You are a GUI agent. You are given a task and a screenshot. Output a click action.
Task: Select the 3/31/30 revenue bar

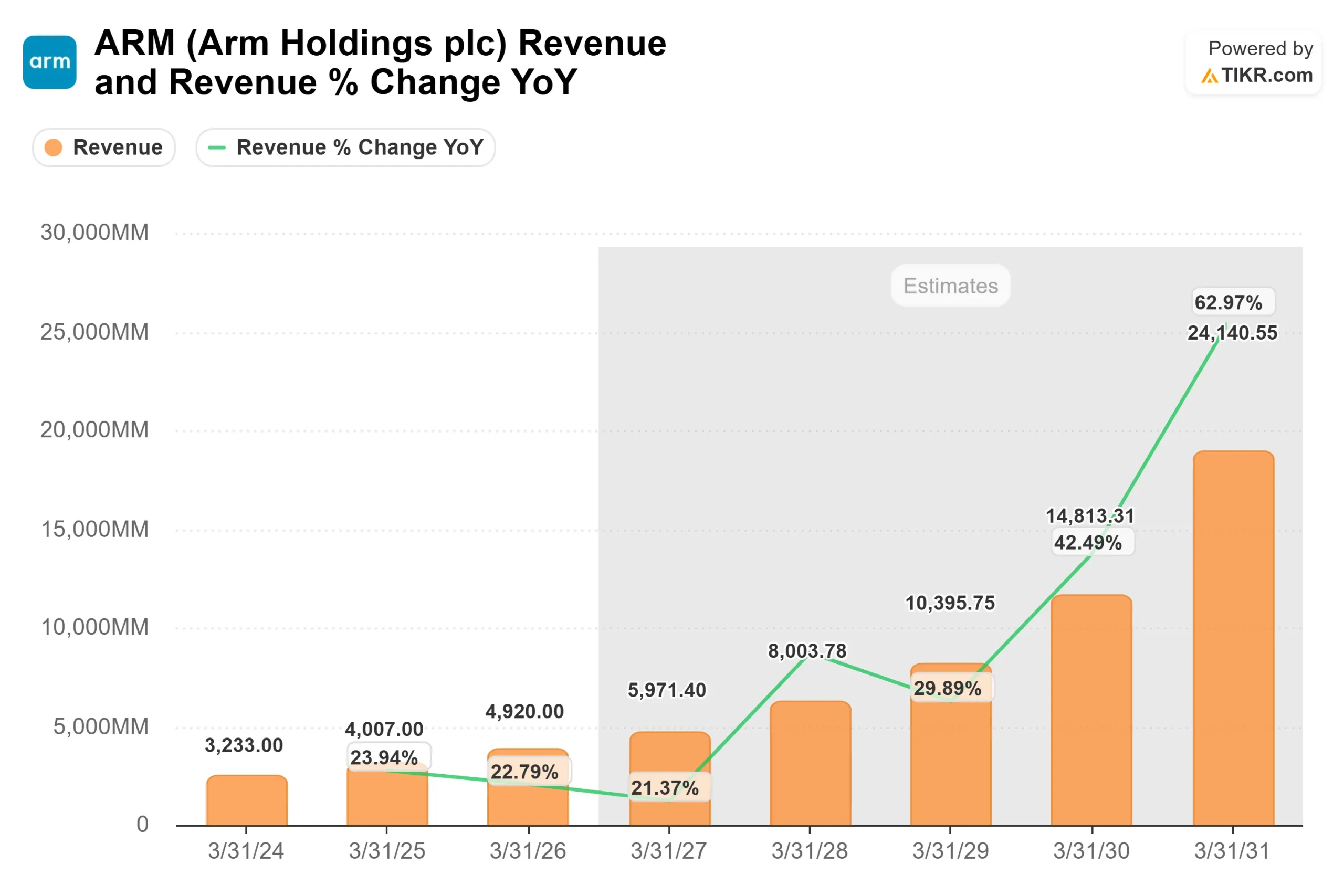[1091, 710]
